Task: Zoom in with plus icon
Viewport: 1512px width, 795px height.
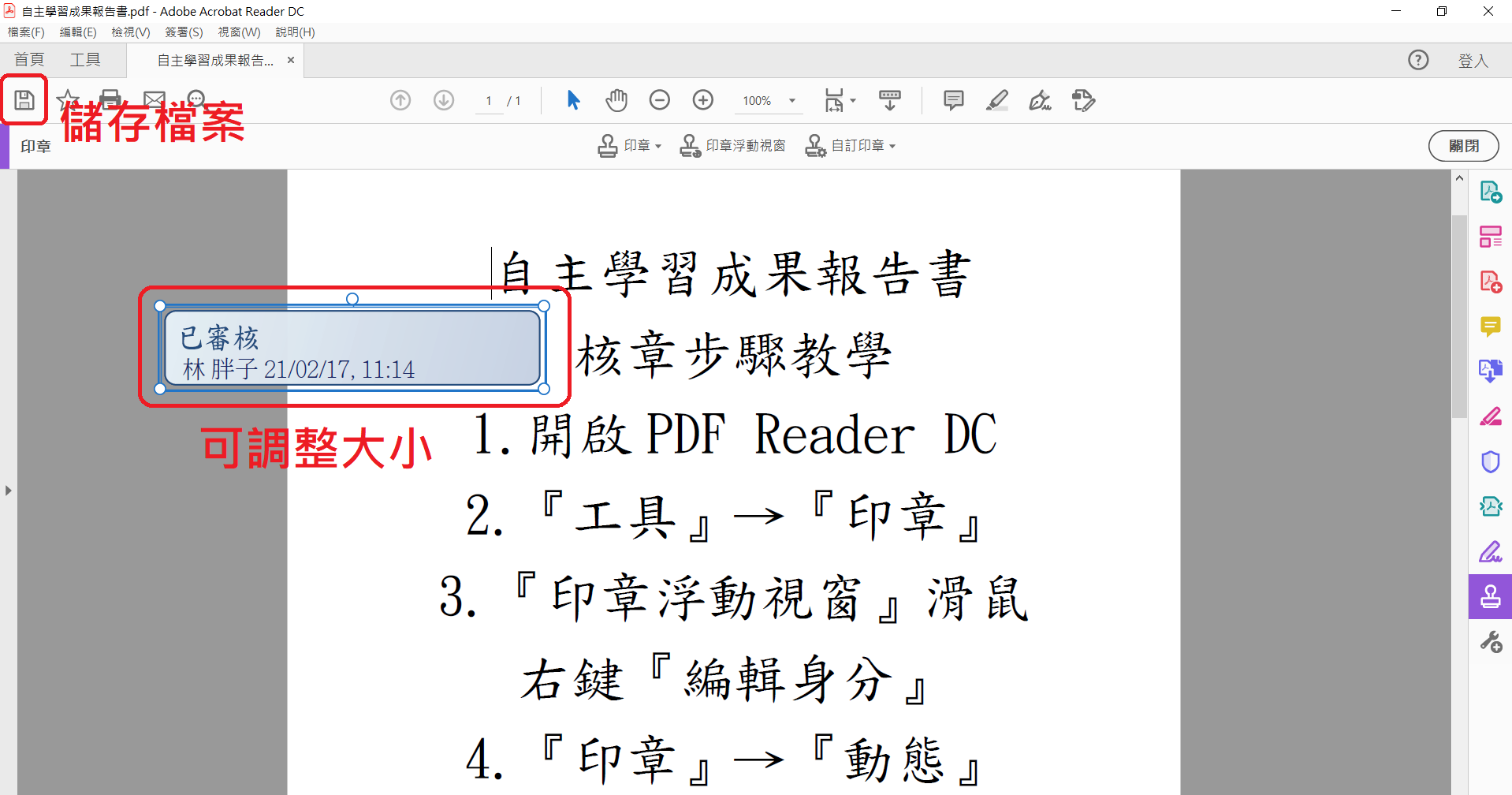Action: click(x=703, y=100)
